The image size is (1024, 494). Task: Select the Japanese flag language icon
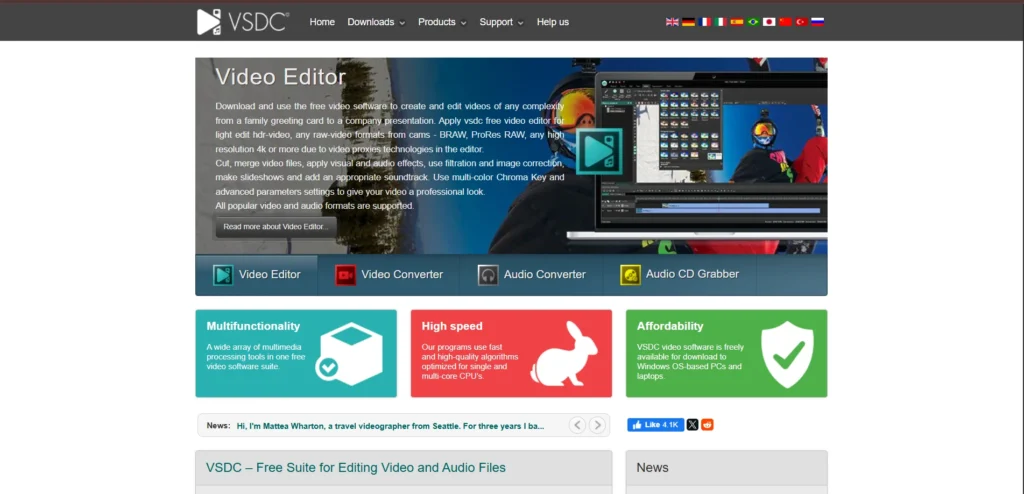[769, 22]
